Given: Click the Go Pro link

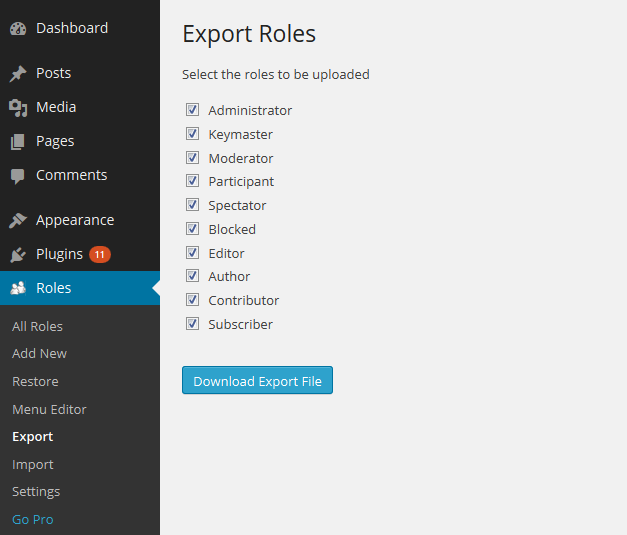Looking at the screenshot, I should (32, 520).
